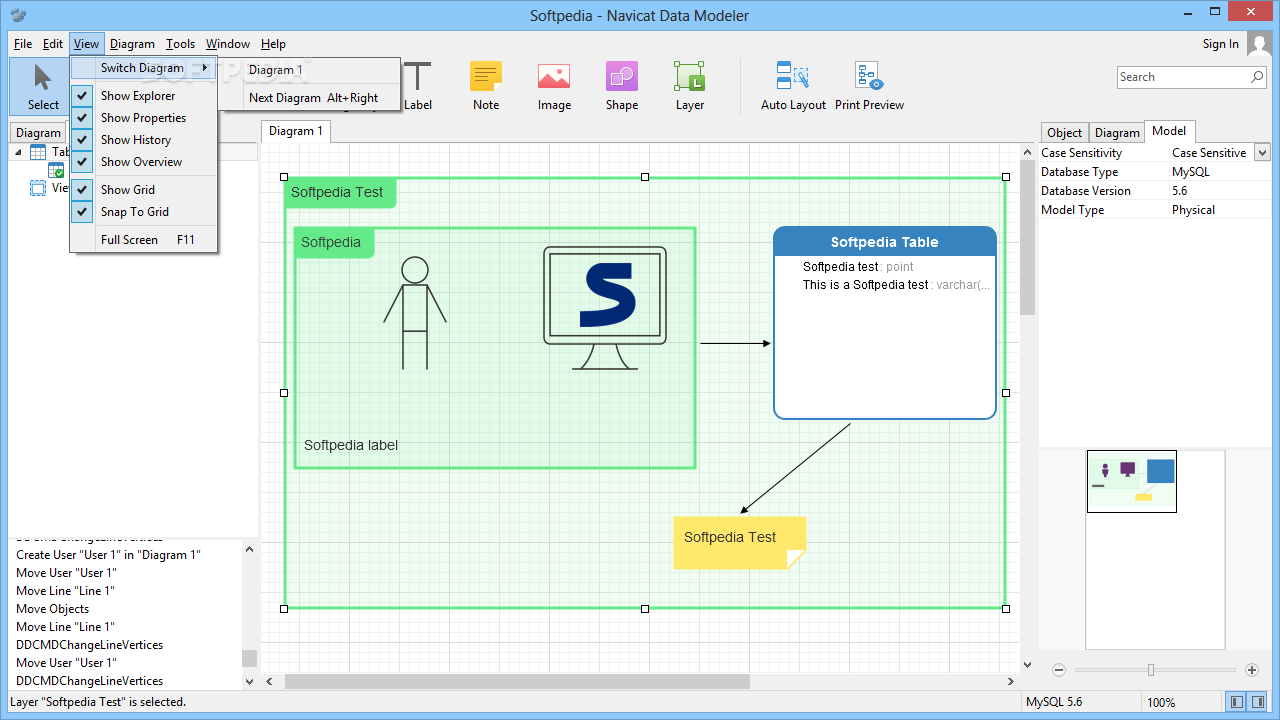Click into the Search input field
The height and width of the screenshot is (720, 1280).
pos(1183,77)
